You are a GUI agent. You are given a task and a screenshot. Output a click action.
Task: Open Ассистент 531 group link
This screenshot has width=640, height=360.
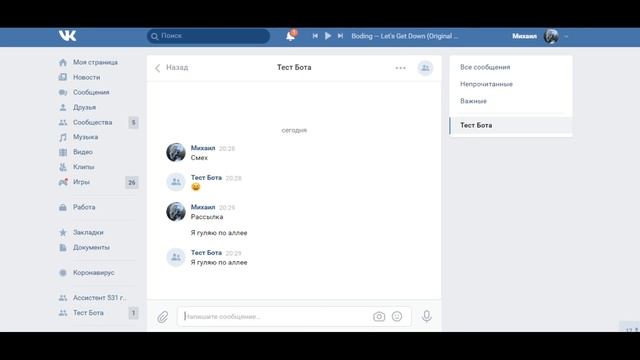click(x=100, y=298)
